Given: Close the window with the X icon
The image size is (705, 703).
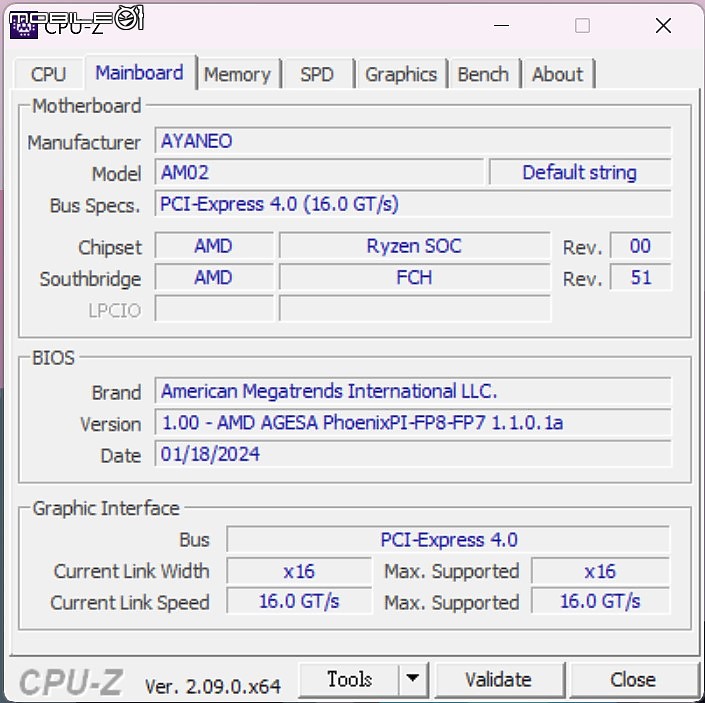Looking at the screenshot, I should 663,26.
